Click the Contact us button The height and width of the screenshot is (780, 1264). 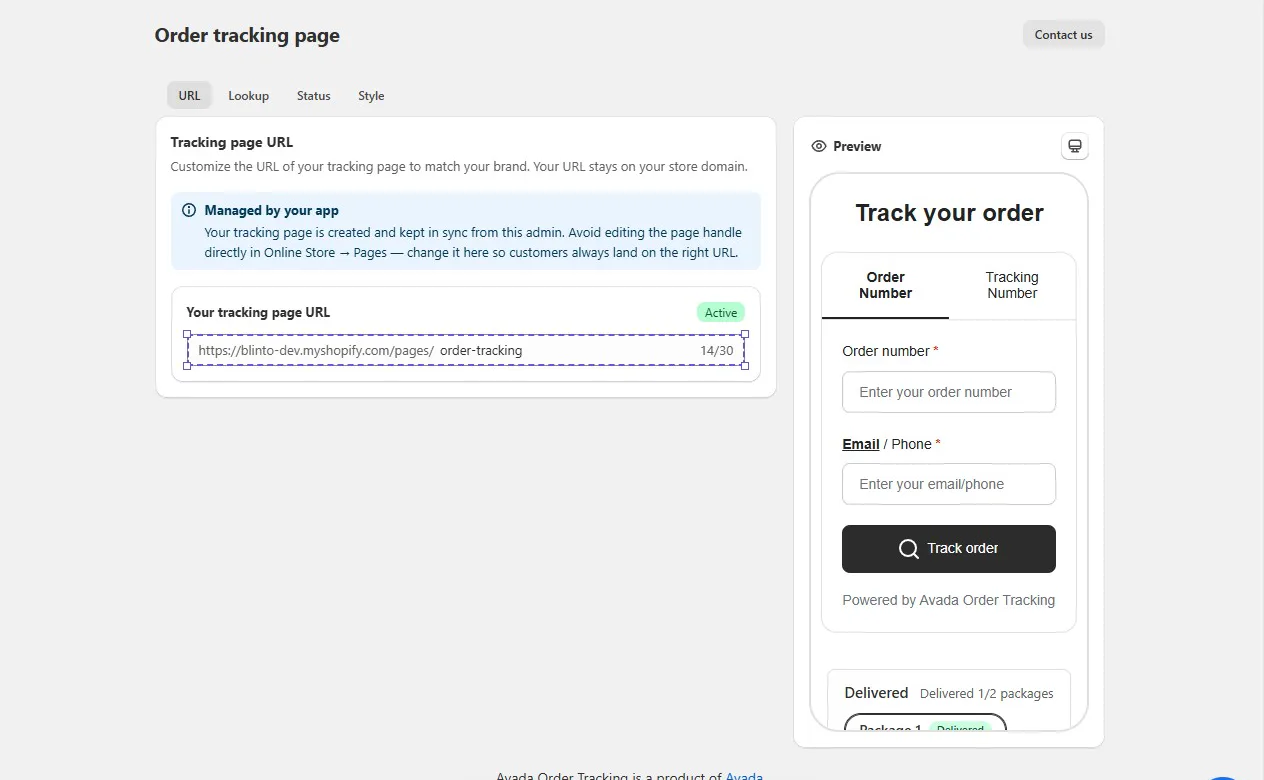(x=1063, y=35)
